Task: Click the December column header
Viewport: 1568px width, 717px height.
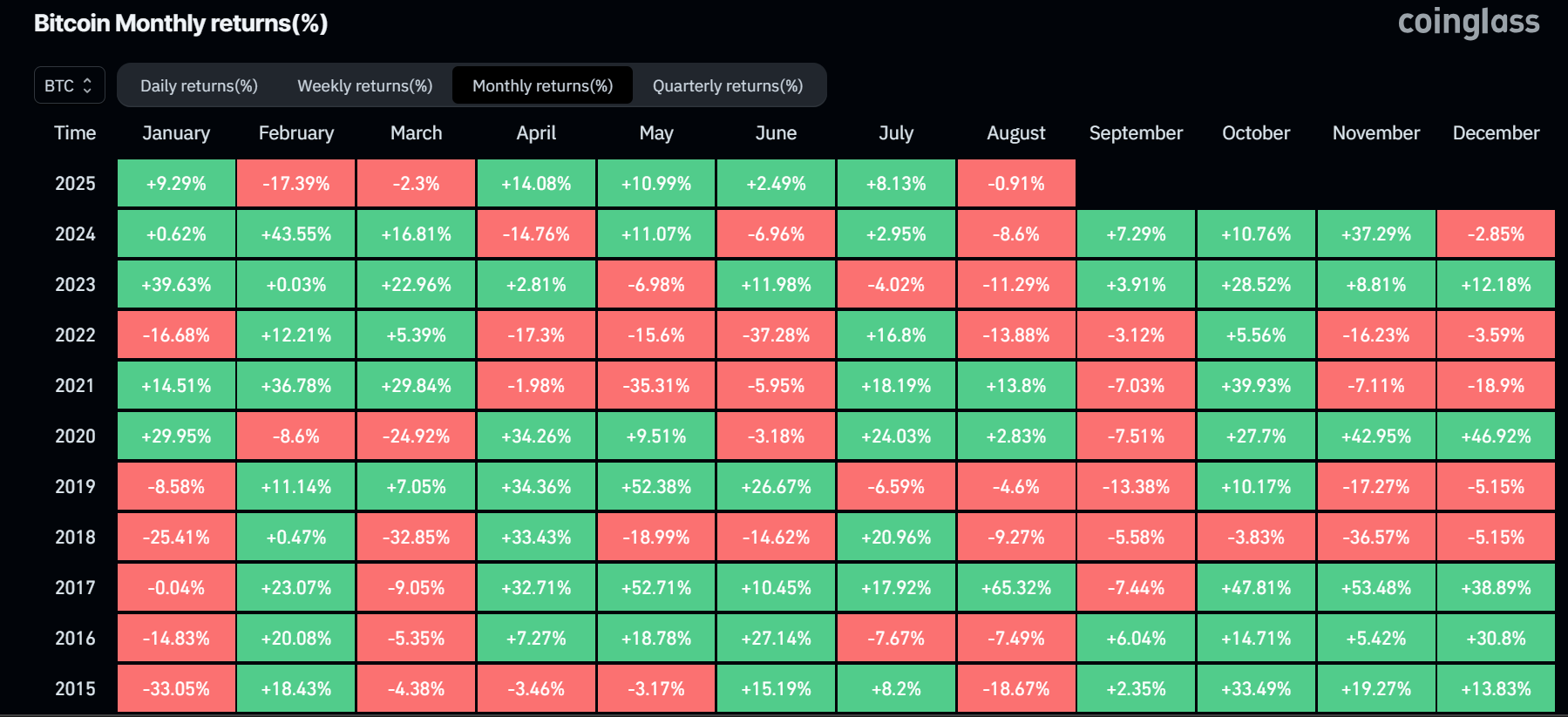Action: click(1496, 133)
